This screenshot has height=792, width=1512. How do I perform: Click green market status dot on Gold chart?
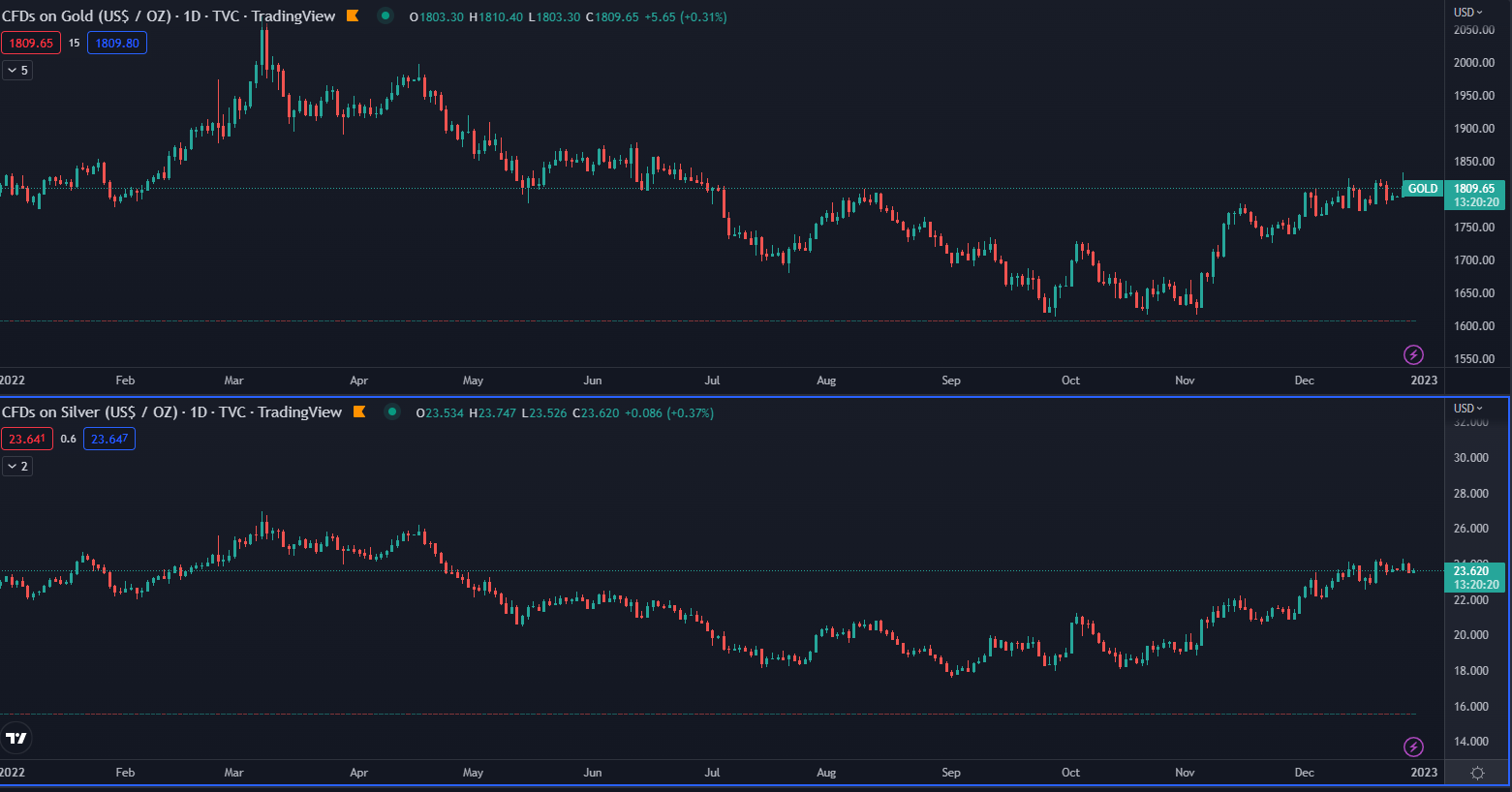point(386,16)
